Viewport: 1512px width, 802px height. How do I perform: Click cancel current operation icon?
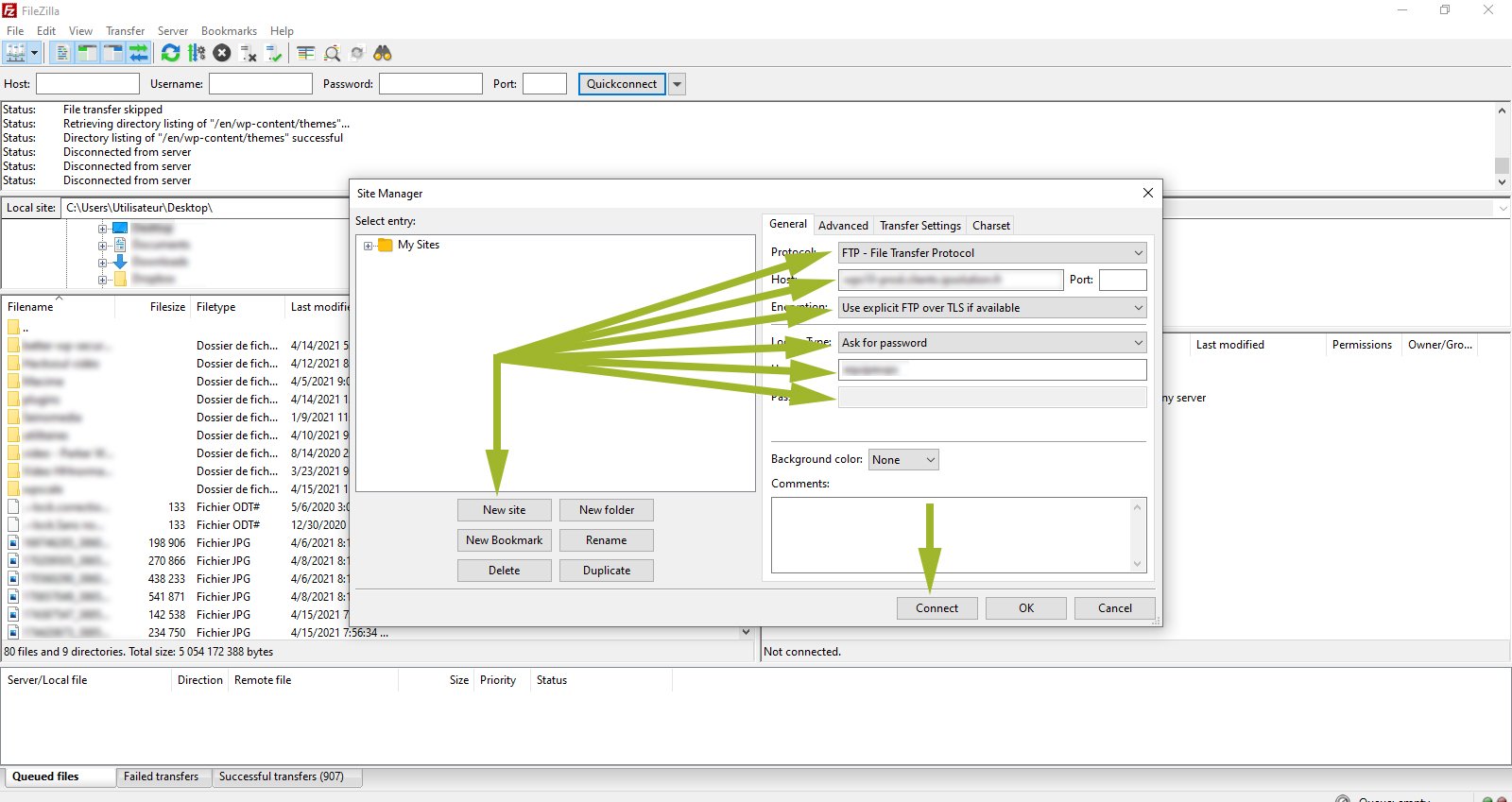[222, 53]
